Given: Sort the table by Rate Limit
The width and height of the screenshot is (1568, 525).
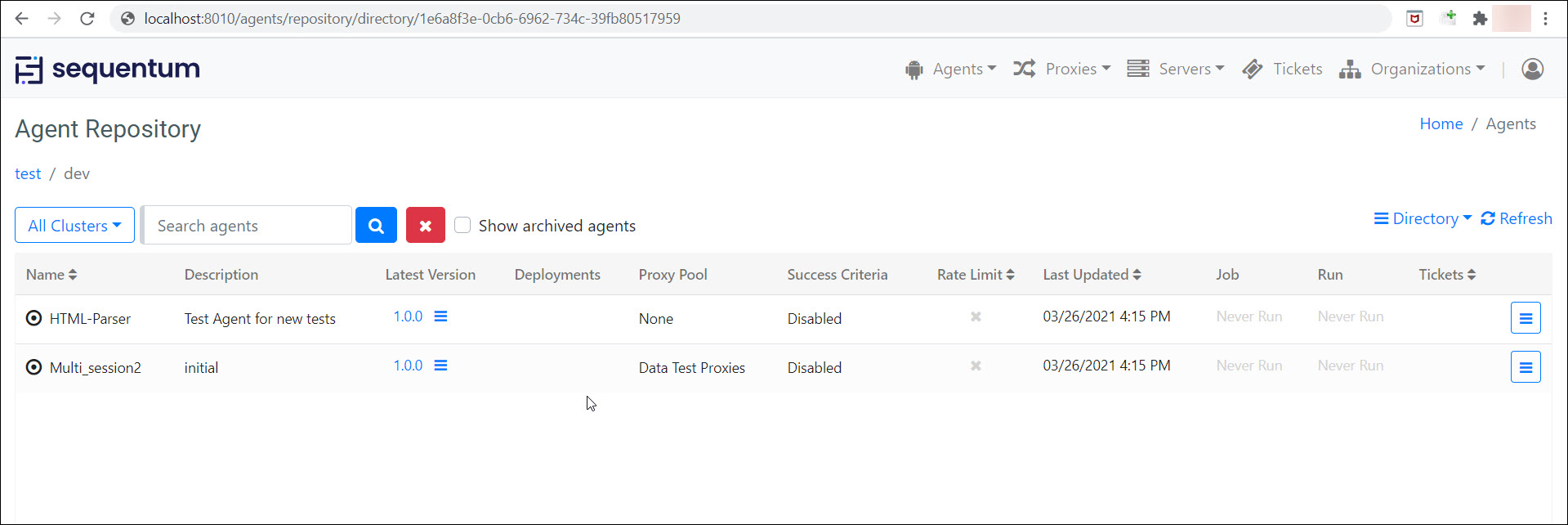Looking at the screenshot, I should (x=976, y=275).
